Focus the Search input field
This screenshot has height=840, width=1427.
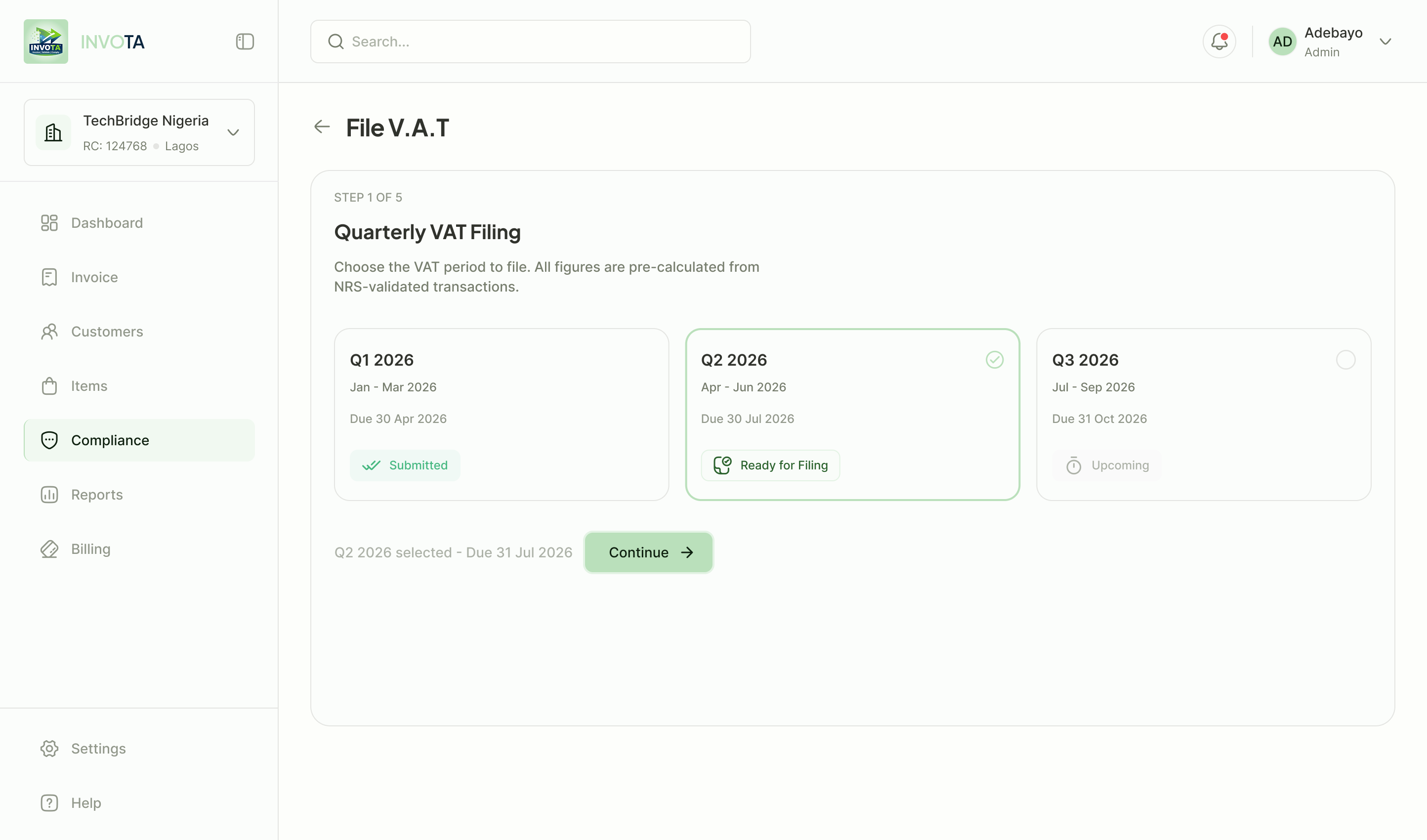click(531, 42)
